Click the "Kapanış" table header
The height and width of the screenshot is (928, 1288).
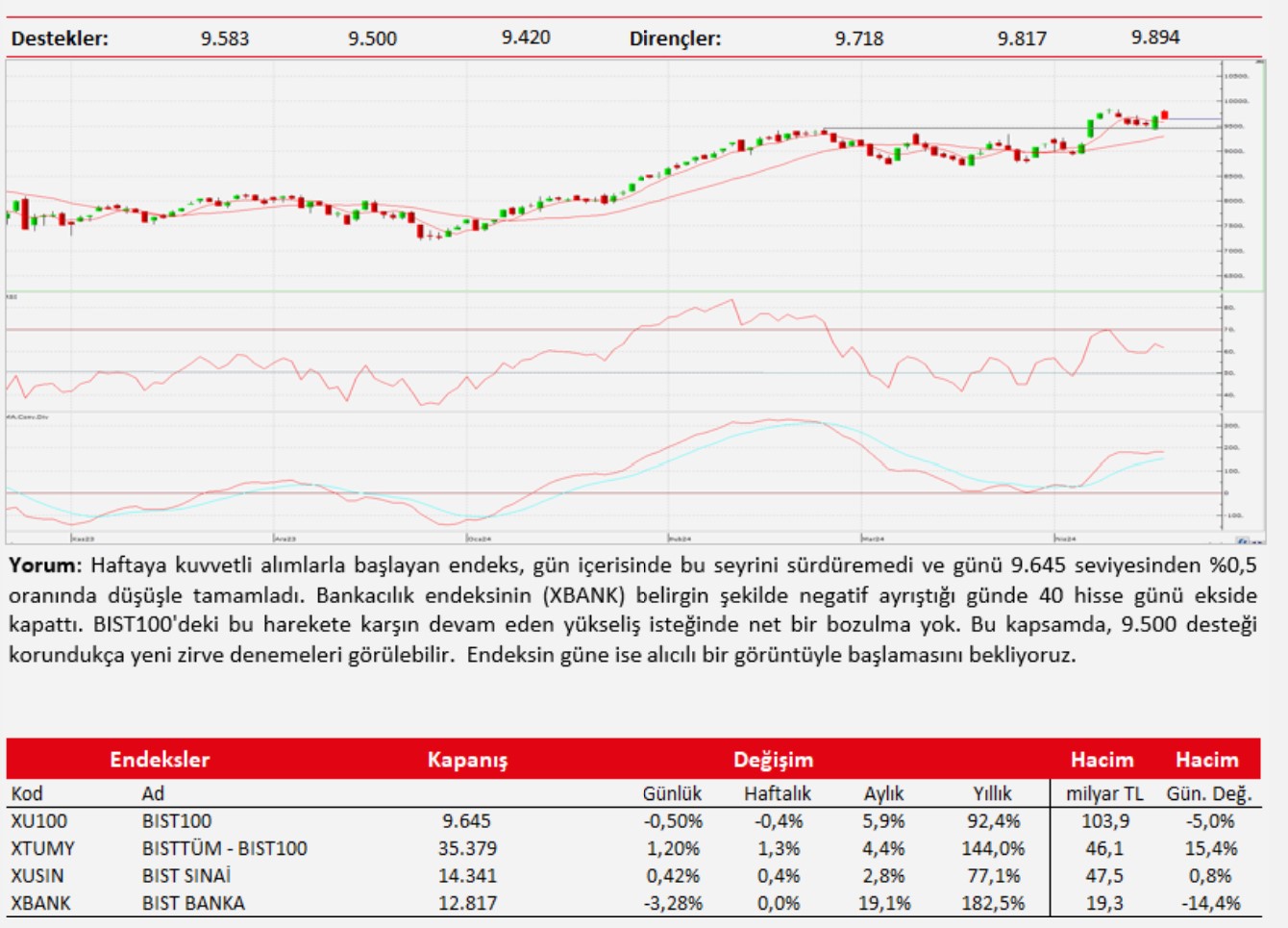pos(467,760)
